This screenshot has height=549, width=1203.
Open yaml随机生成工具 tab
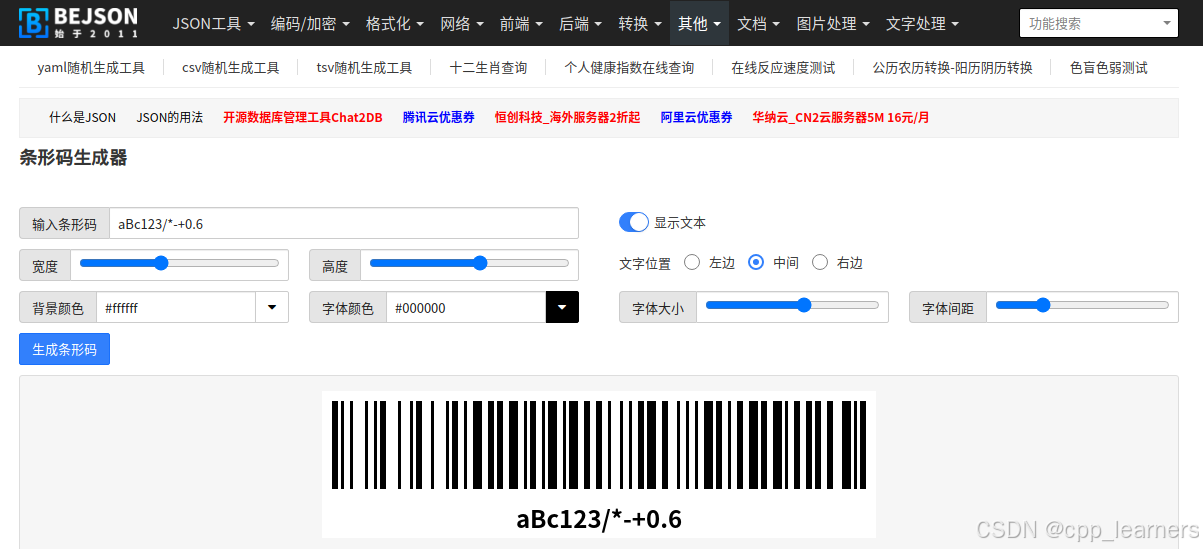pos(91,68)
